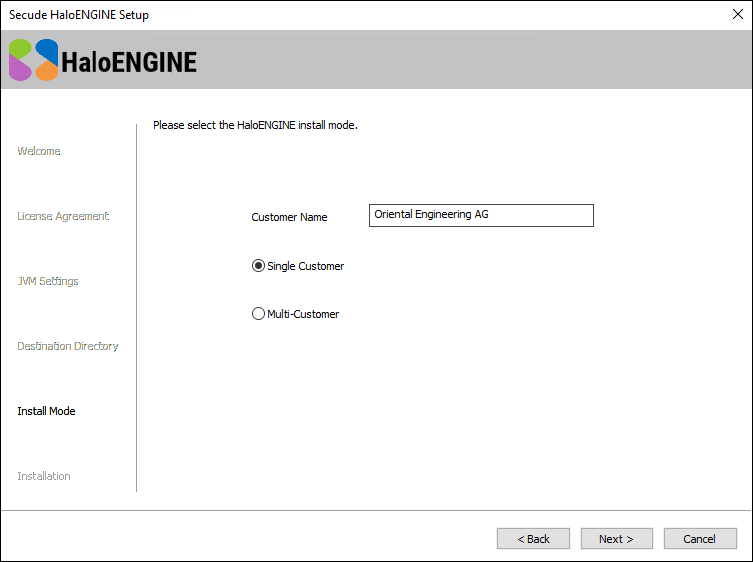Select the Install Mode step

pos(46,411)
